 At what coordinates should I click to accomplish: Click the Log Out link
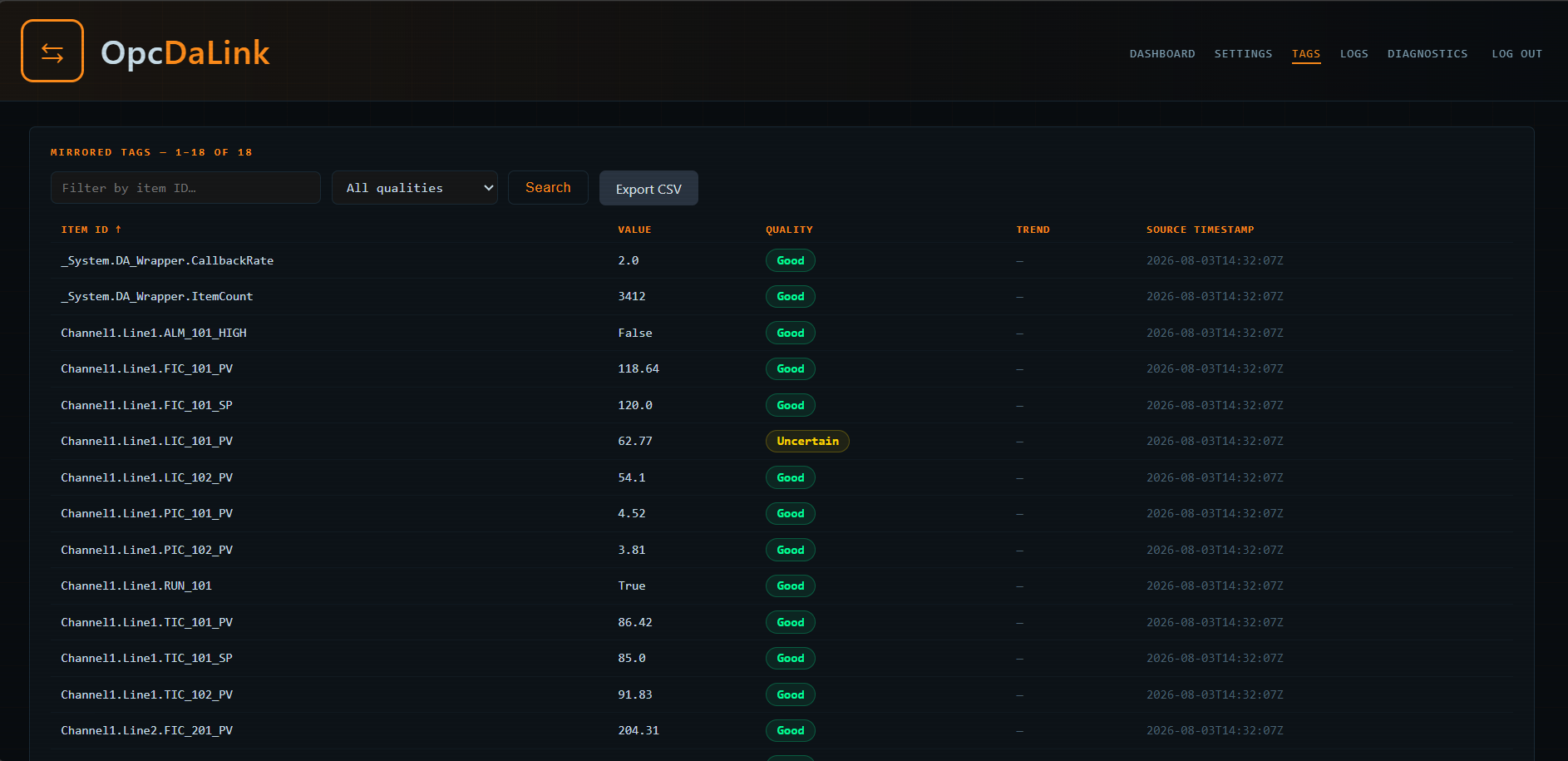pos(1516,53)
